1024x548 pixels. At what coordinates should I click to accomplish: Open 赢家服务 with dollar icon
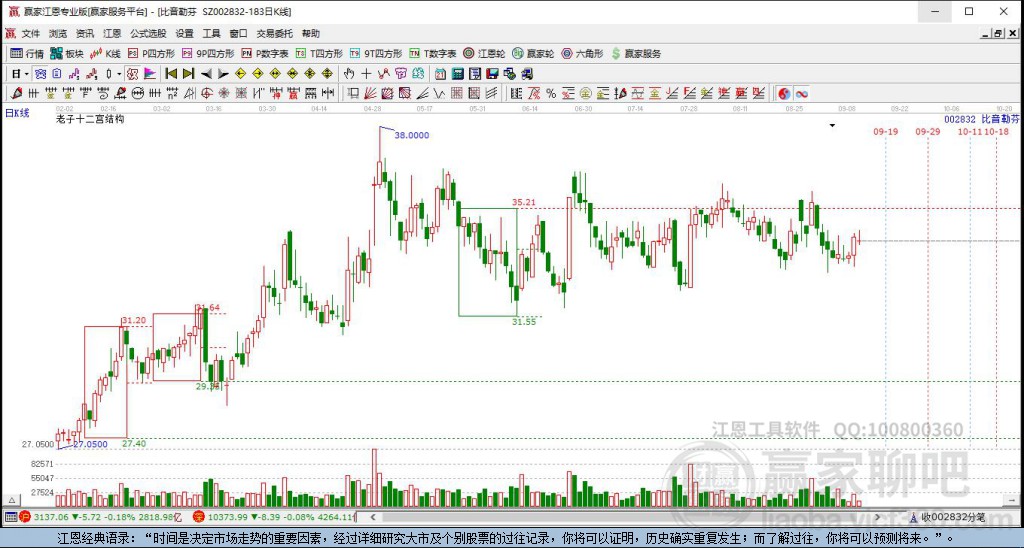tap(636, 54)
